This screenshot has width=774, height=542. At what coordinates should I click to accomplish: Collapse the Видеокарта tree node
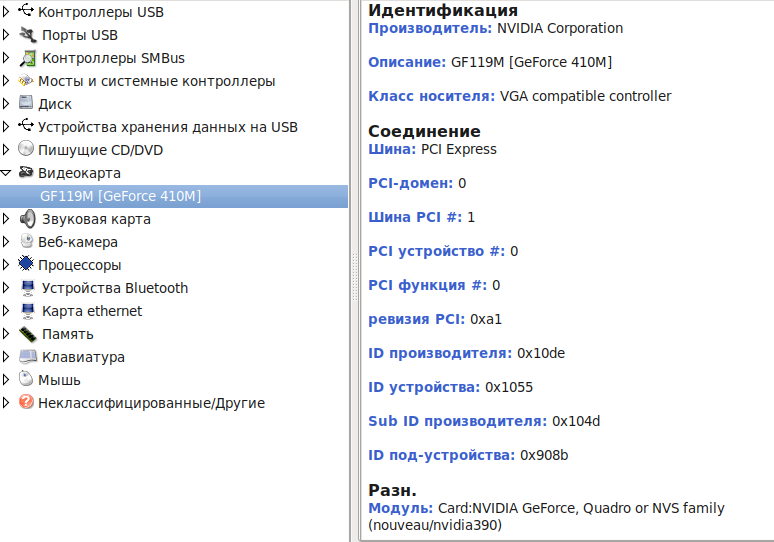(x=6, y=173)
